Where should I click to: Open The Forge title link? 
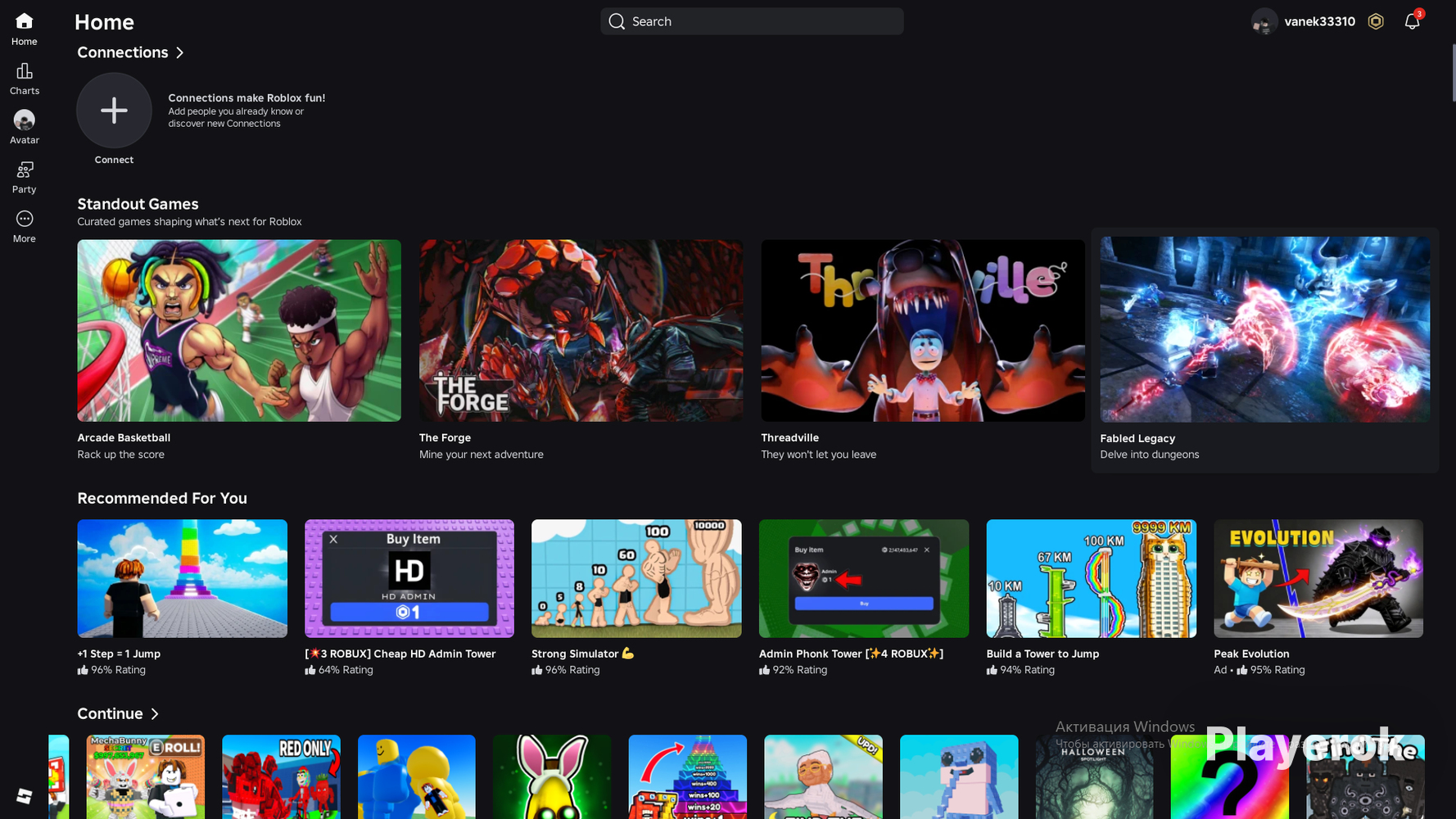pos(445,438)
